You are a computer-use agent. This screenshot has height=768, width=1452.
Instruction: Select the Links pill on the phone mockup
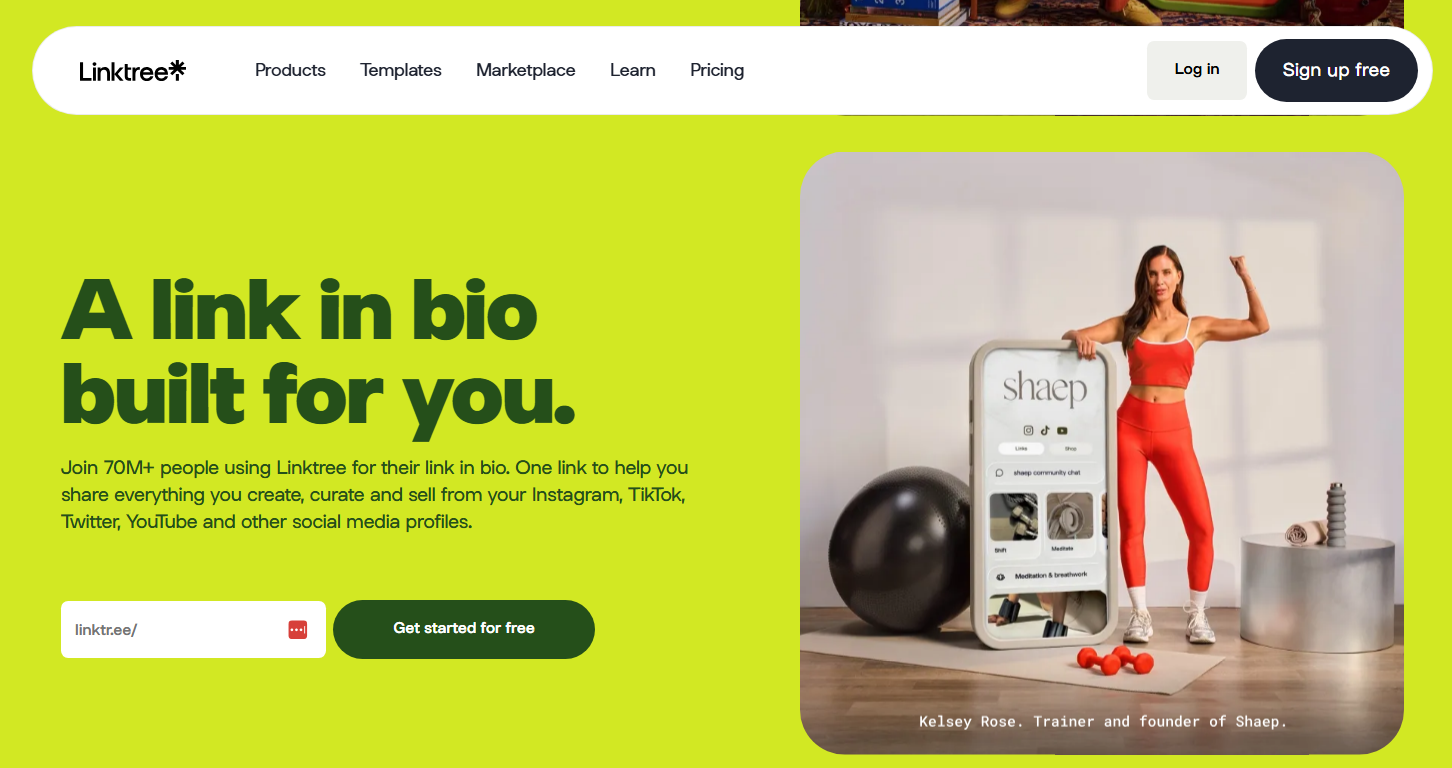pyautogui.click(x=1021, y=449)
